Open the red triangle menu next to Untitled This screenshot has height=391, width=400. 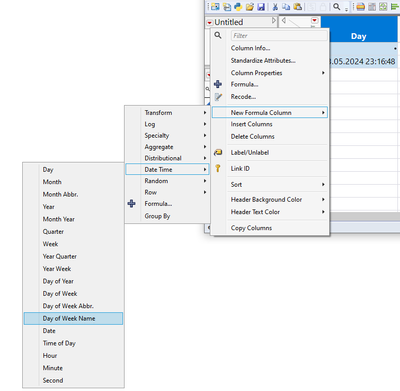point(209,23)
